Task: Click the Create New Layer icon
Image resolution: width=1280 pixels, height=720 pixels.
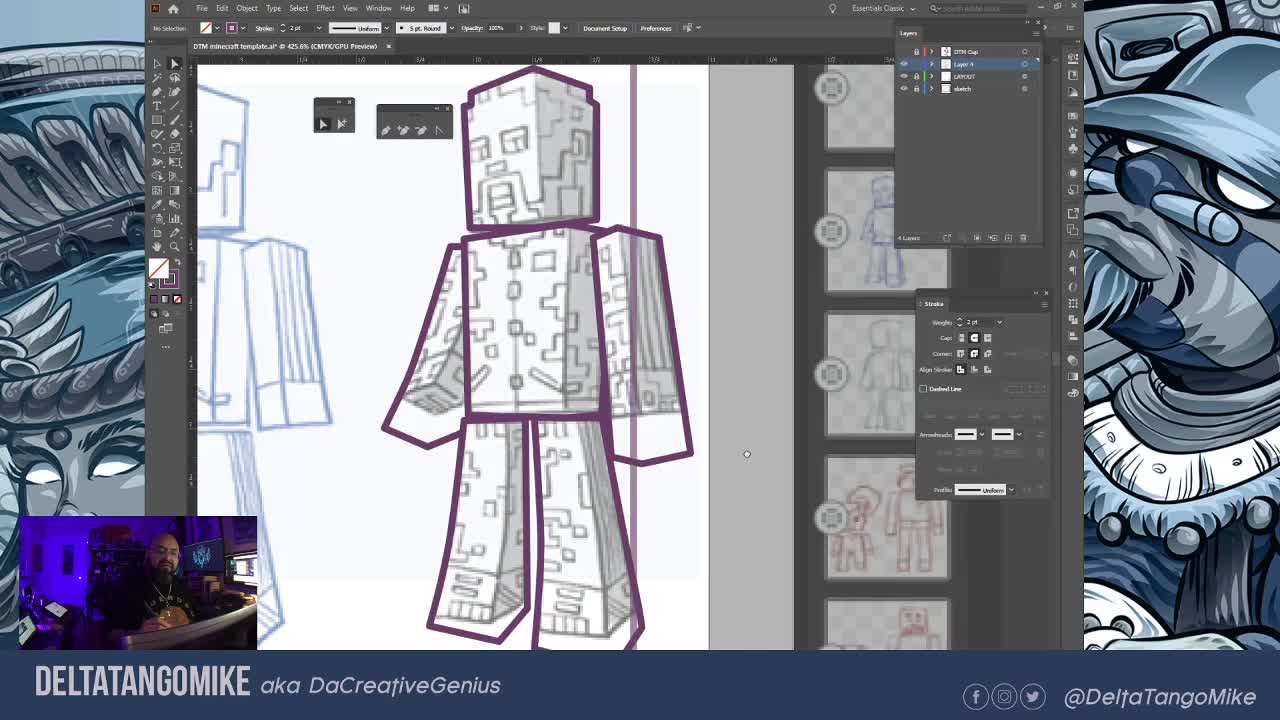Action: coord(1007,237)
